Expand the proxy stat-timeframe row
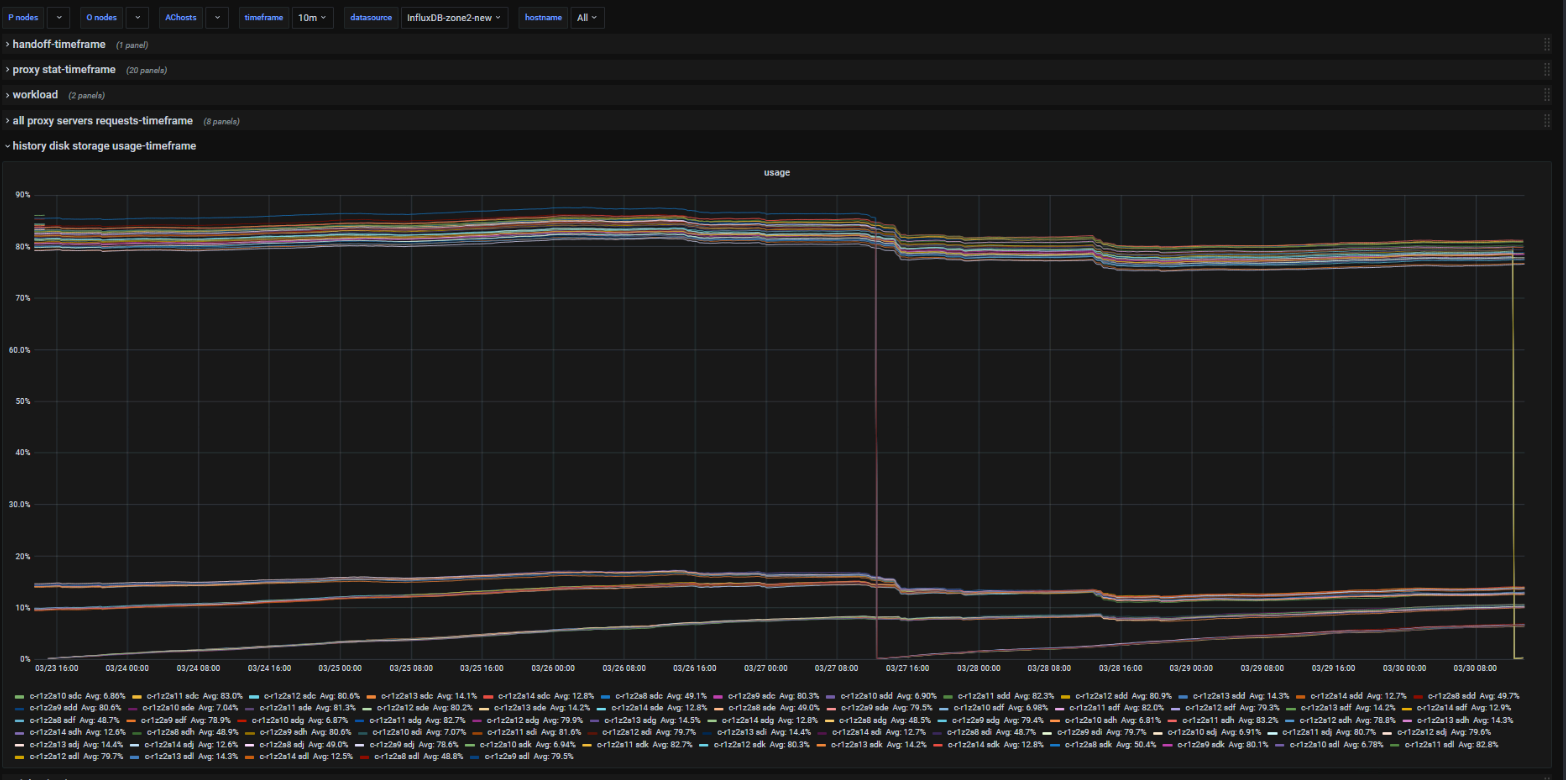Screen dimensions: 1566x780 tap(64, 70)
